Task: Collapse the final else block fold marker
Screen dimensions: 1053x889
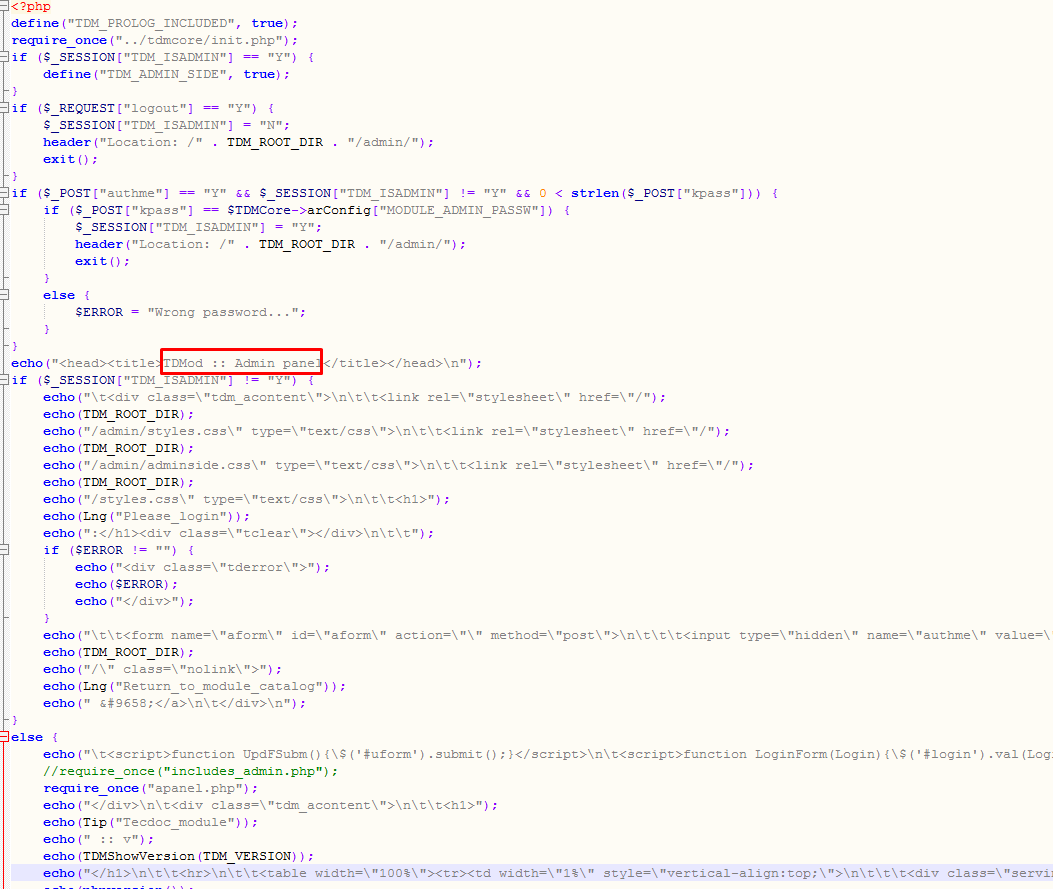Action: coord(3,737)
